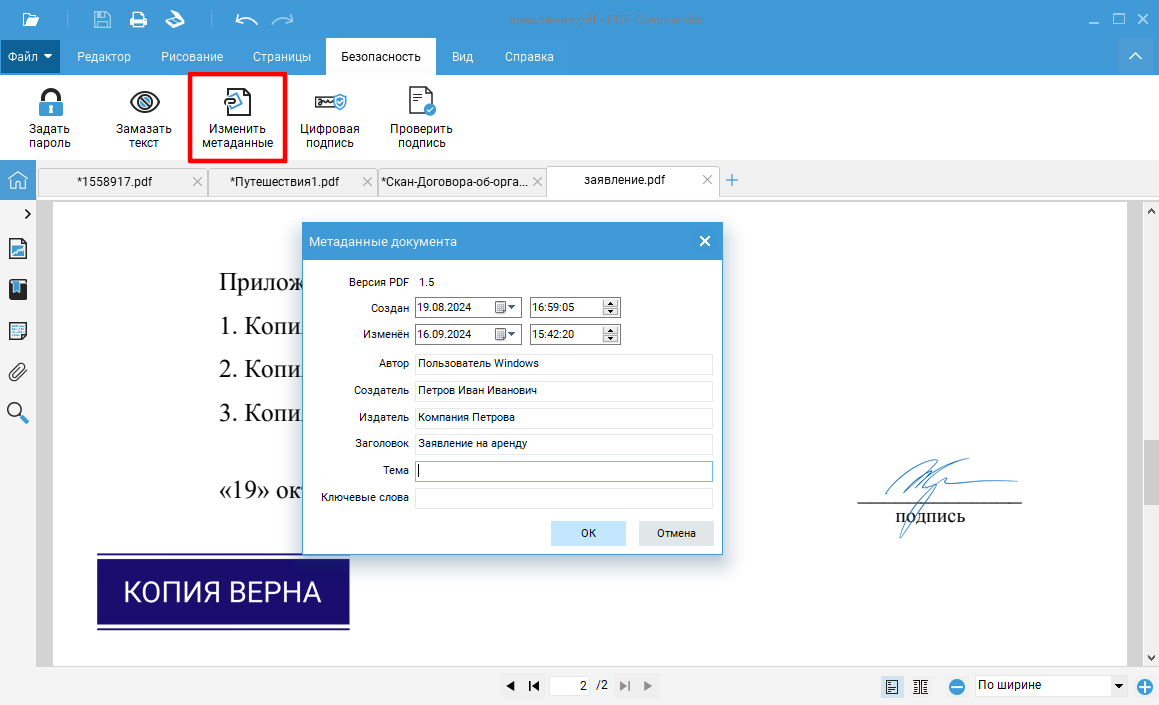Viewport: 1159px width, 705px height.
Task: Click Отмена in metadata dialog
Action: [676, 533]
